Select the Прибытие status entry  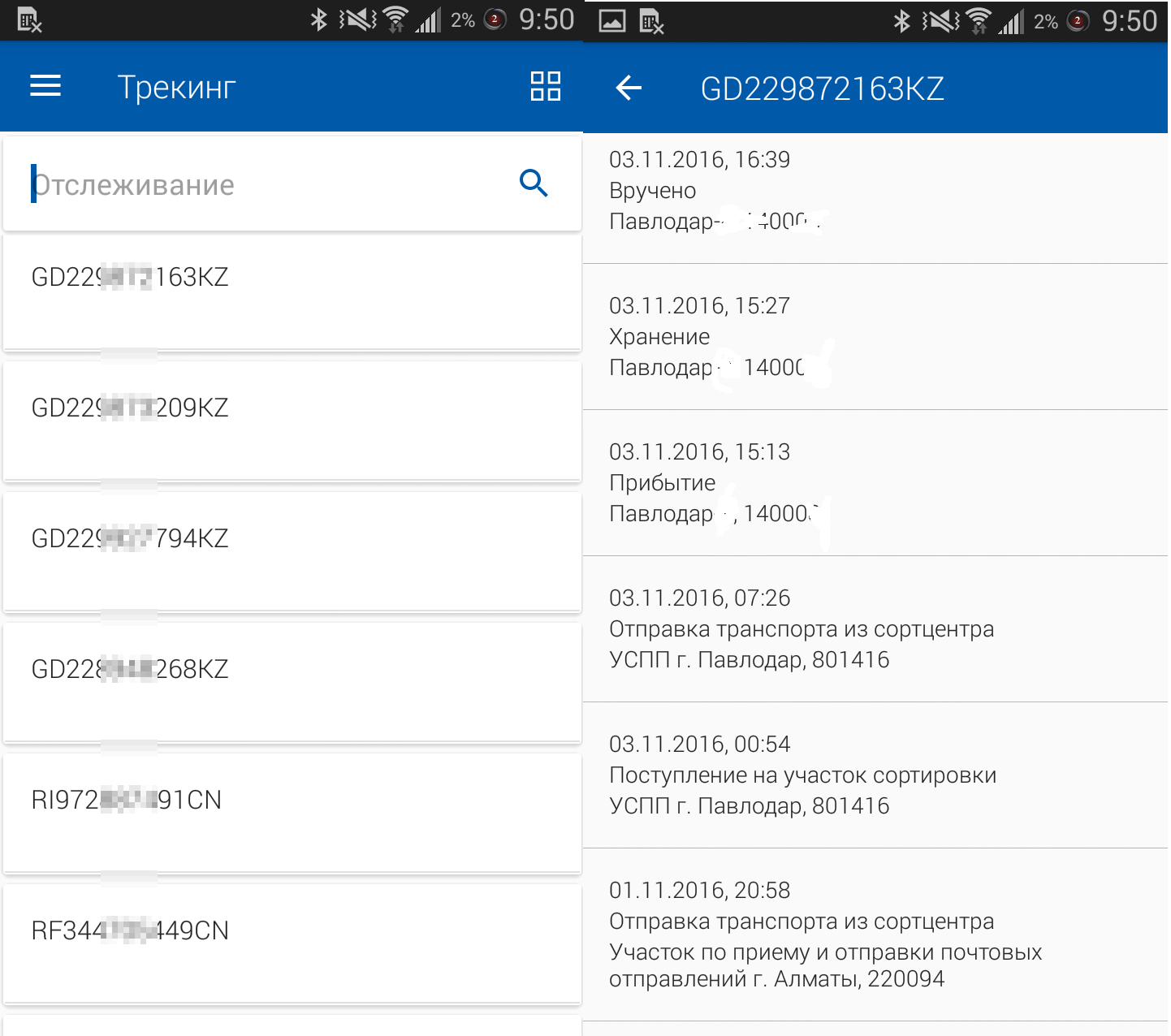pyautogui.click(x=875, y=483)
